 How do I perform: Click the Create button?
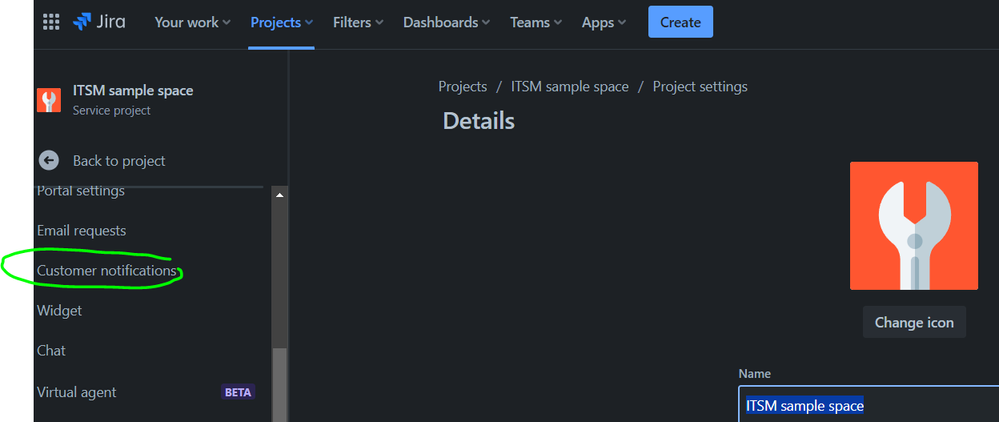coord(680,22)
